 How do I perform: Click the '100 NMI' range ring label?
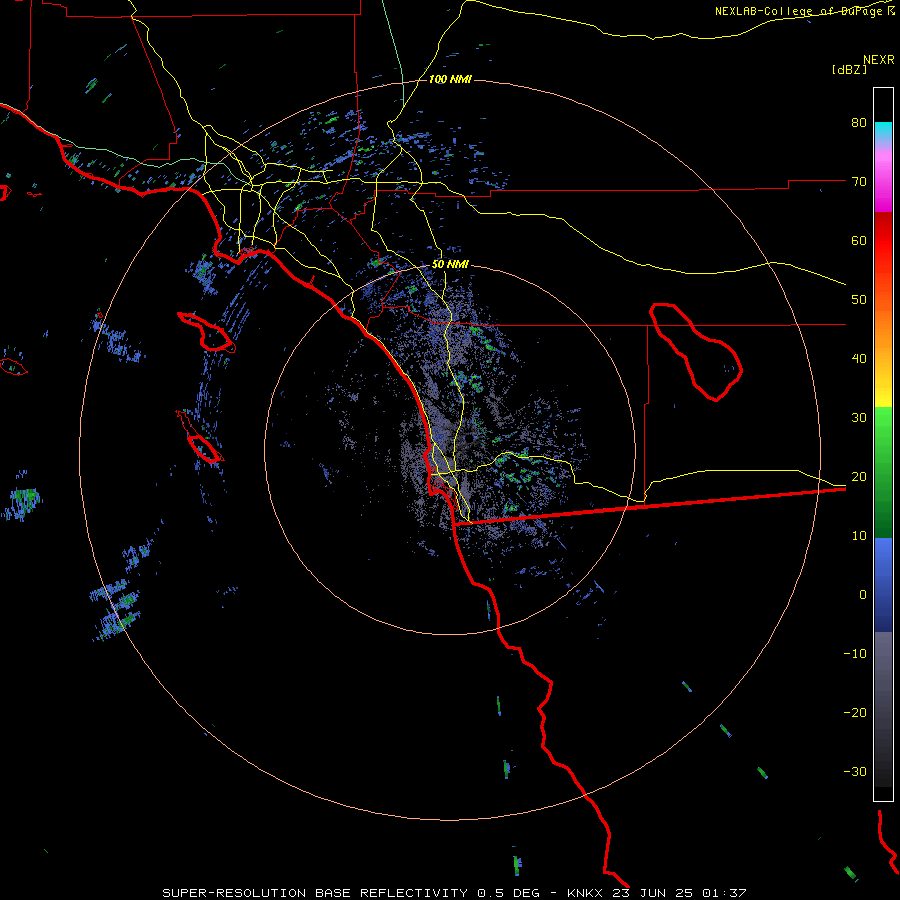(x=450, y=79)
